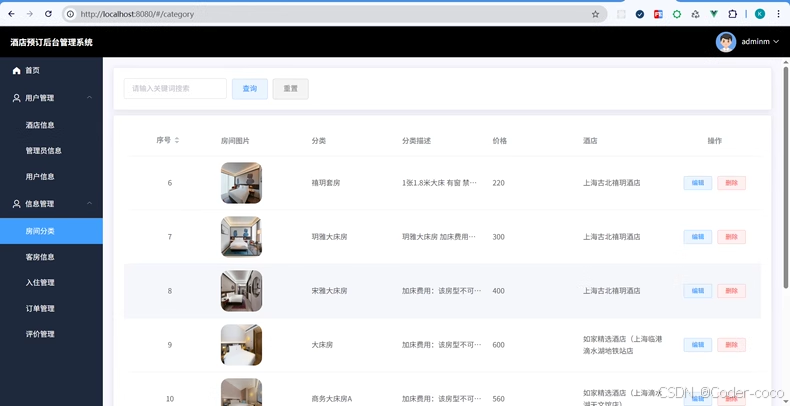Click the price cell 220
The width and height of the screenshot is (790, 406).
pyautogui.click(x=498, y=183)
